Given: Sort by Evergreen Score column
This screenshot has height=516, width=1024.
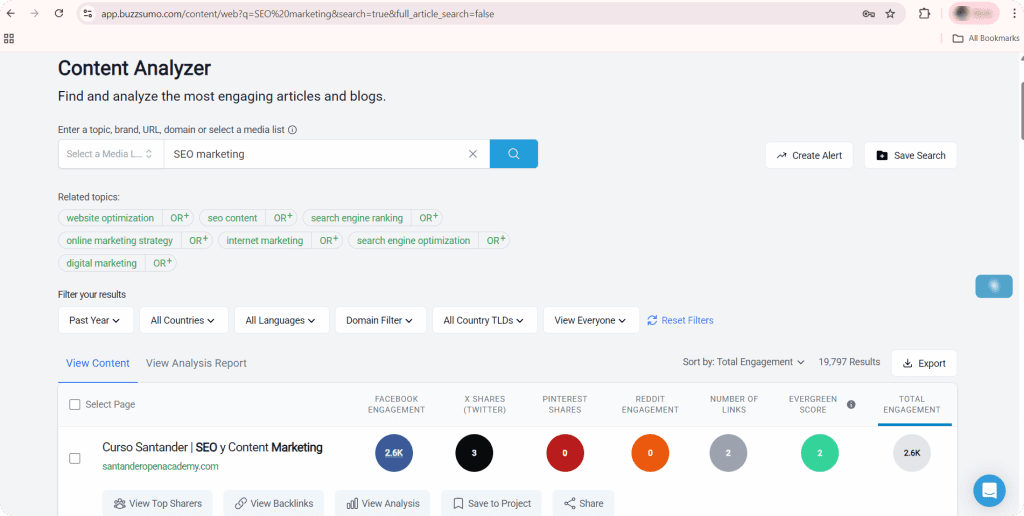Looking at the screenshot, I should [x=812, y=404].
